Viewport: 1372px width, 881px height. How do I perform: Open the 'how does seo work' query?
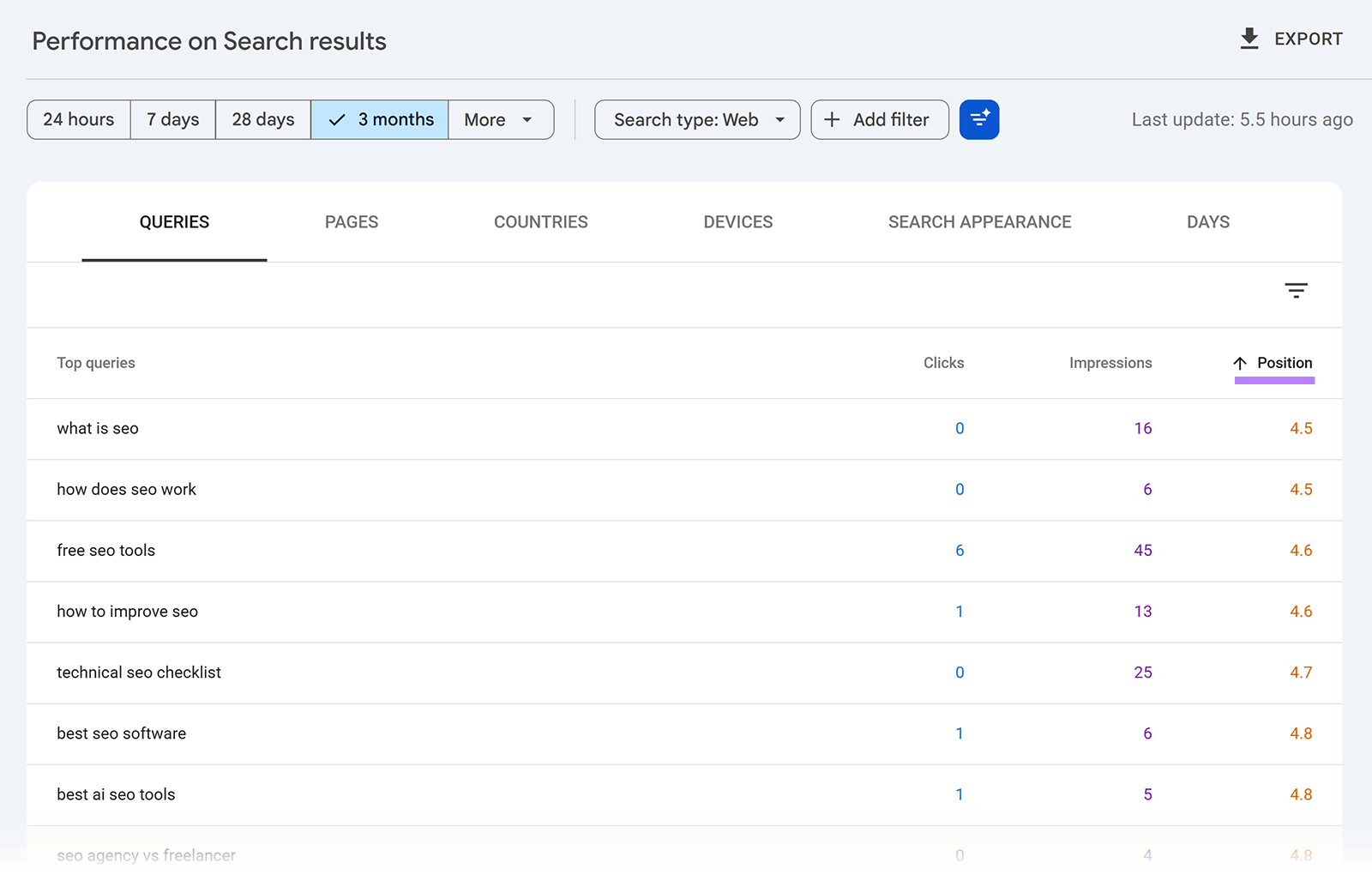tap(127, 490)
